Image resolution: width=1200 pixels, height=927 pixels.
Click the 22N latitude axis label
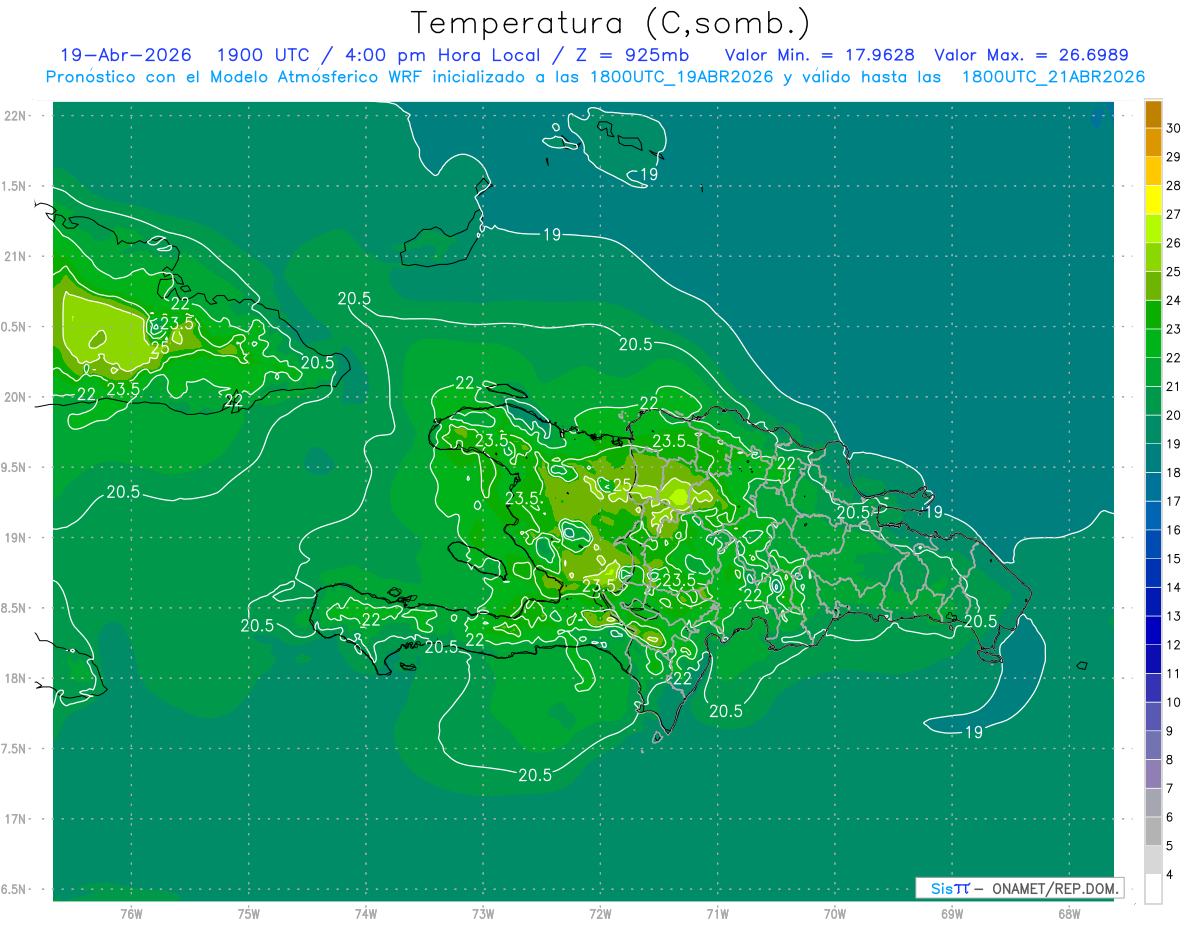coord(16,115)
